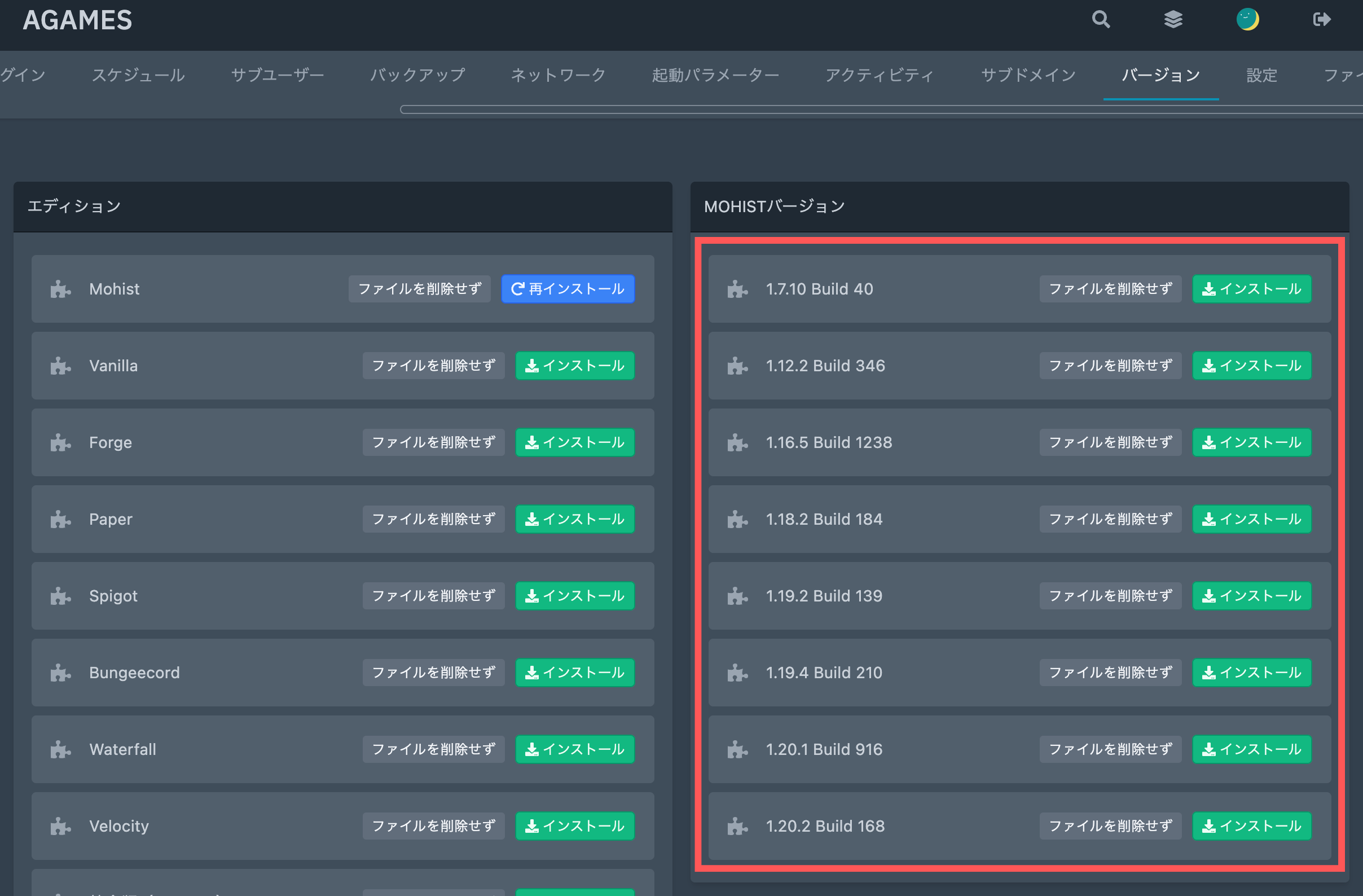Click the search magnifier icon
Screen dimensions: 1363x896
[x=1100, y=20]
